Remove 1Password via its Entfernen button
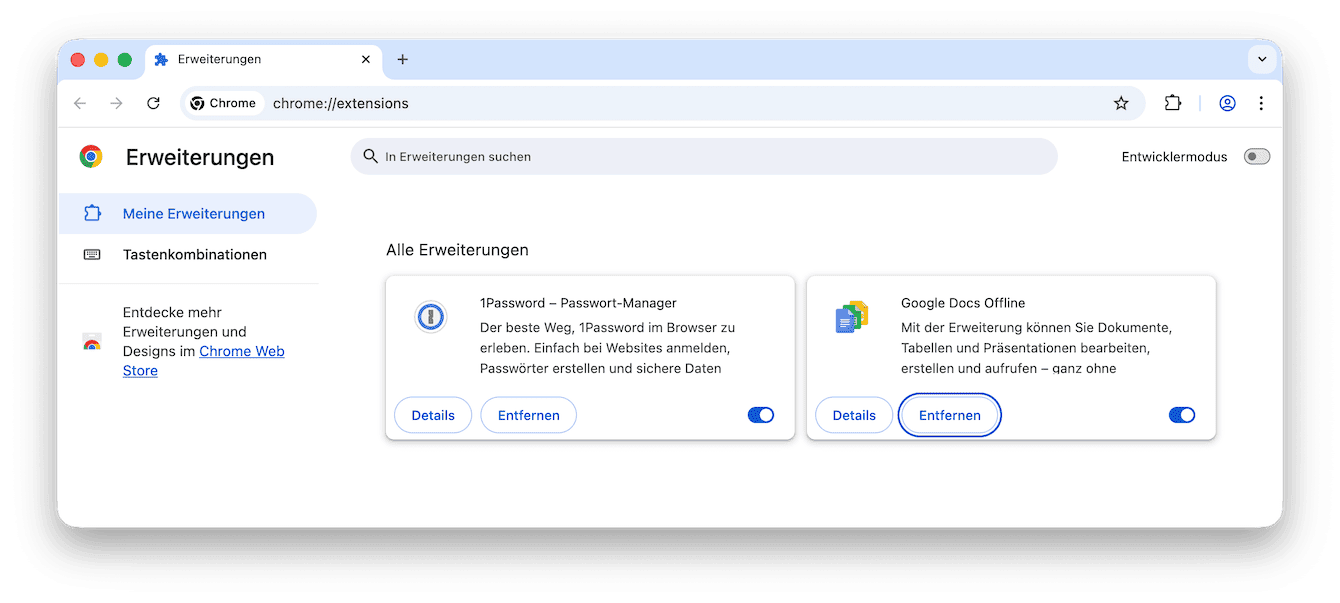1340x603 pixels. coord(528,414)
